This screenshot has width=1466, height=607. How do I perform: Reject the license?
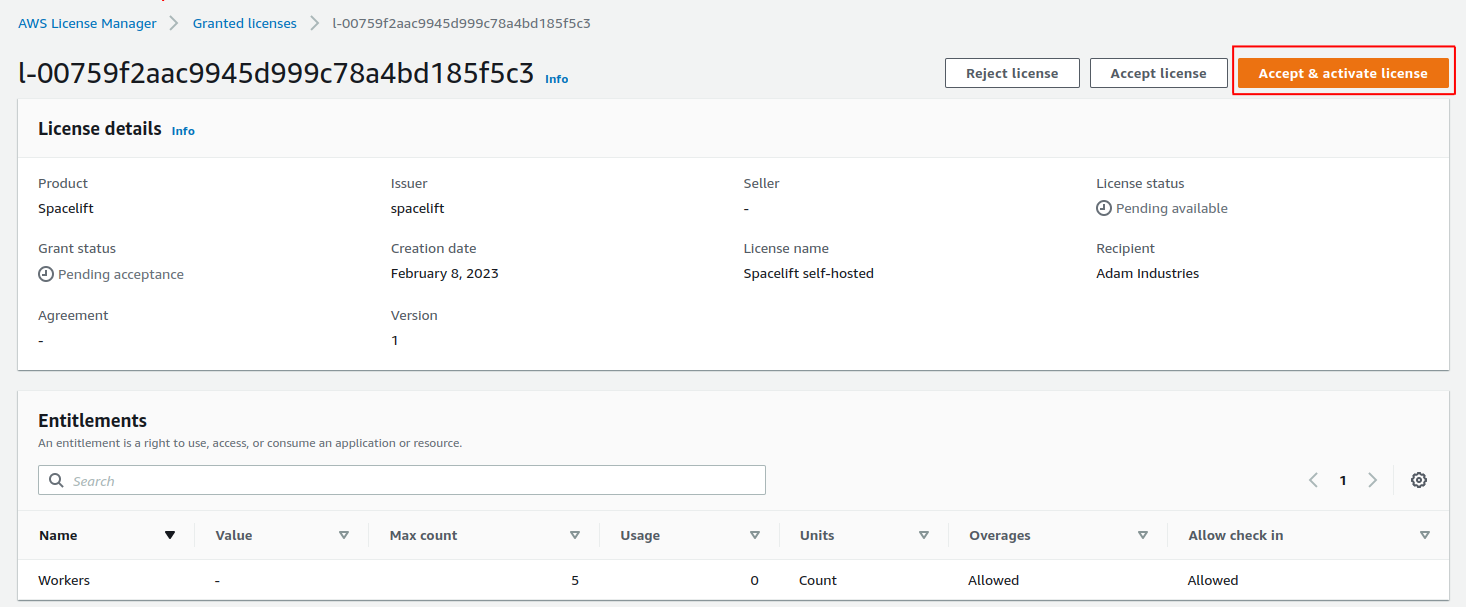coord(1012,73)
